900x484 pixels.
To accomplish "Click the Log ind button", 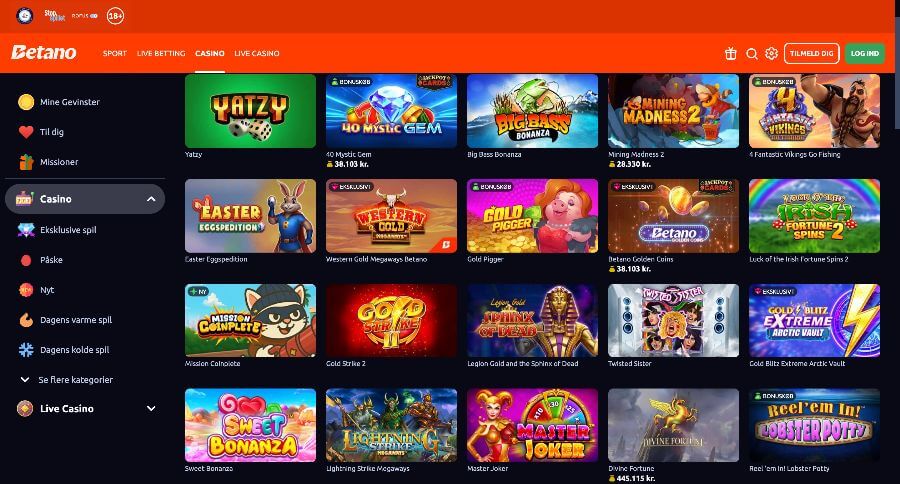I will click(x=864, y=53).
